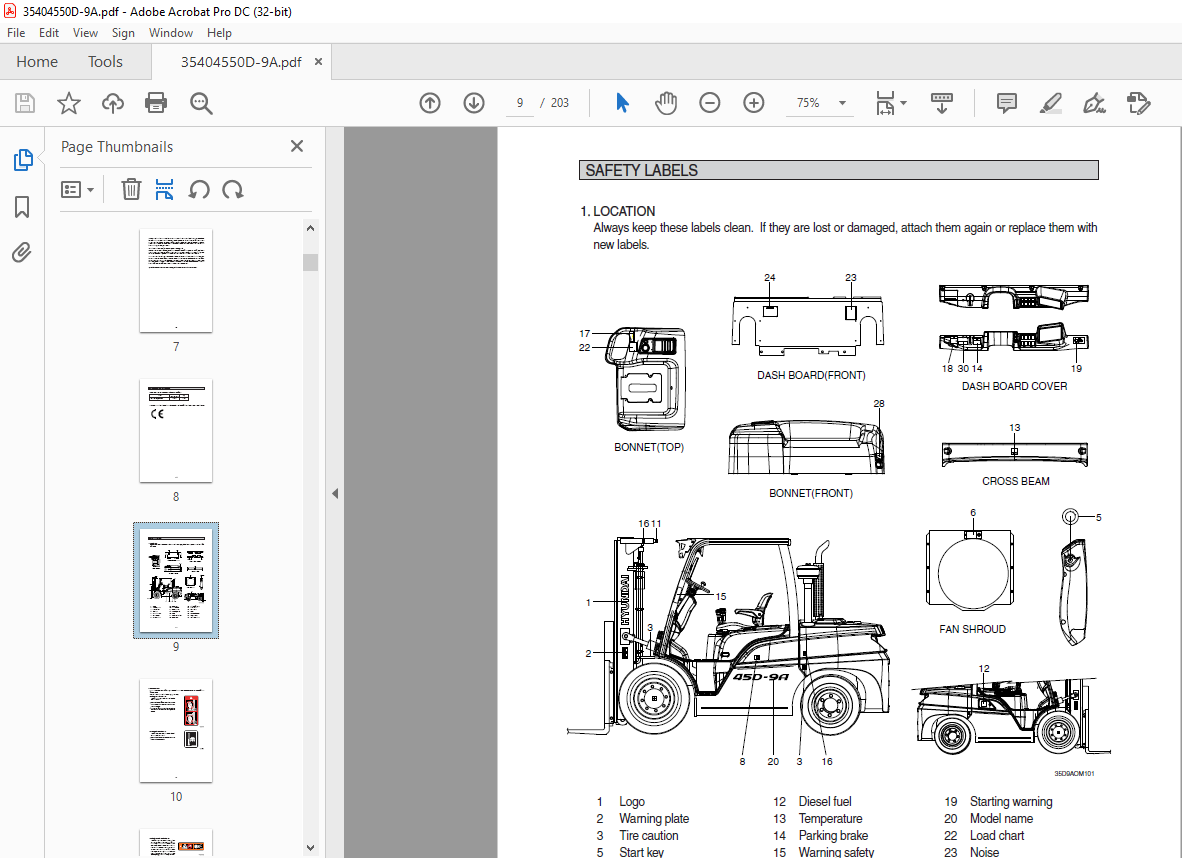Click the 1. LOCATION subheading

[x=617, y=211]
